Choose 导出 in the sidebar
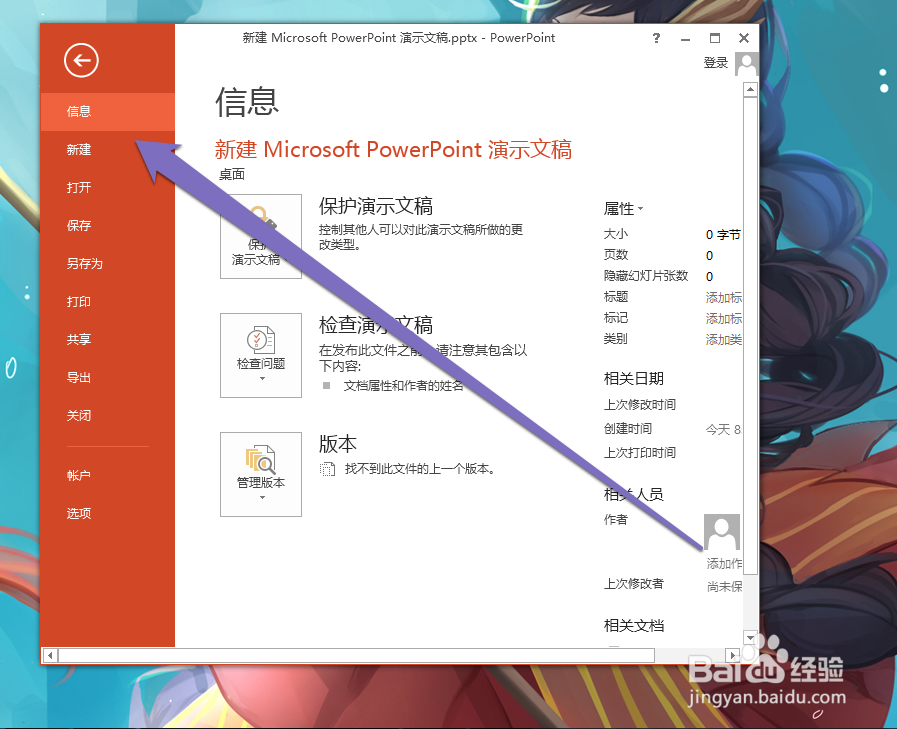 point(108,378)
